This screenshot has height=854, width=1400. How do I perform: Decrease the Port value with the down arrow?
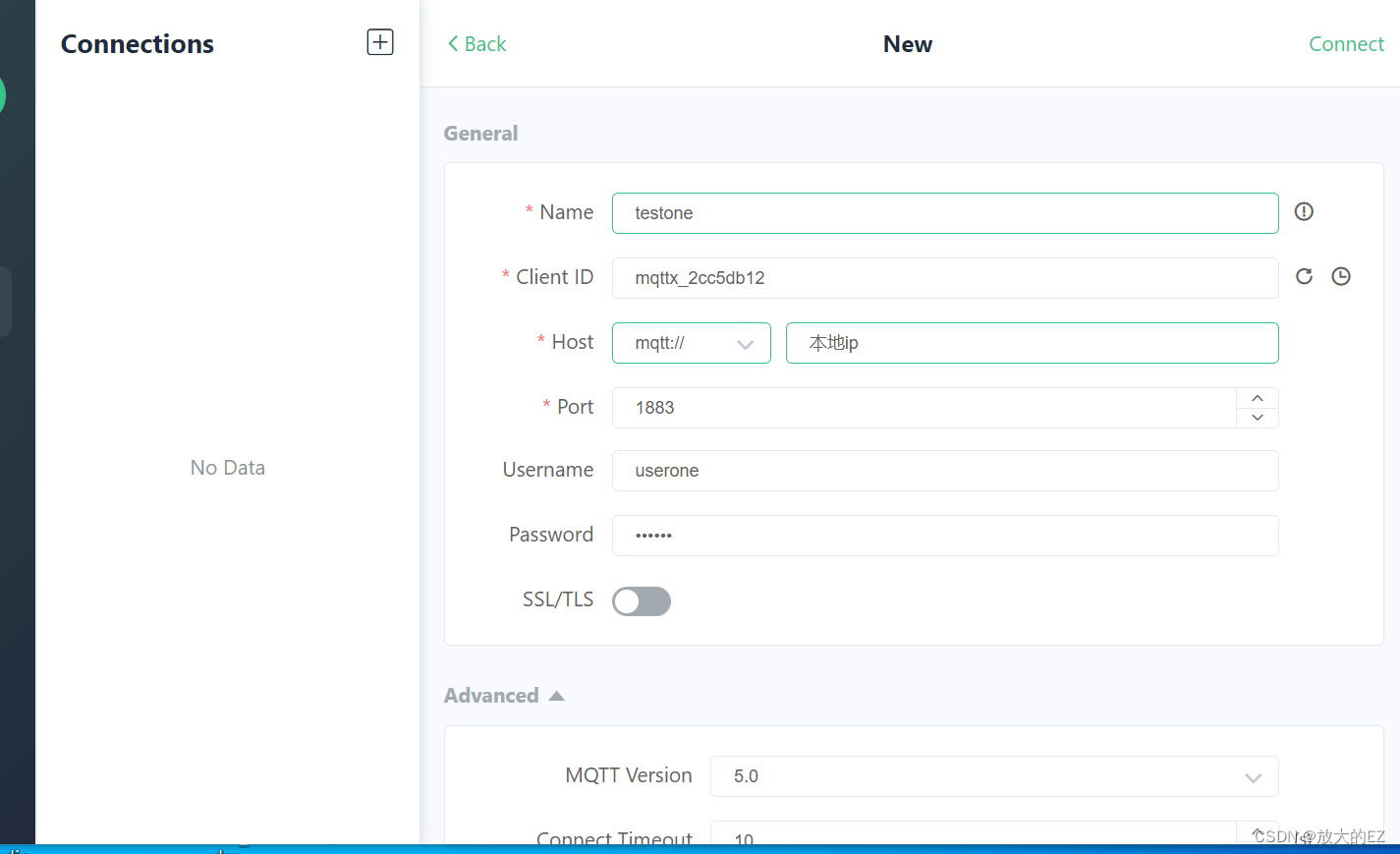click(1257, 418)
